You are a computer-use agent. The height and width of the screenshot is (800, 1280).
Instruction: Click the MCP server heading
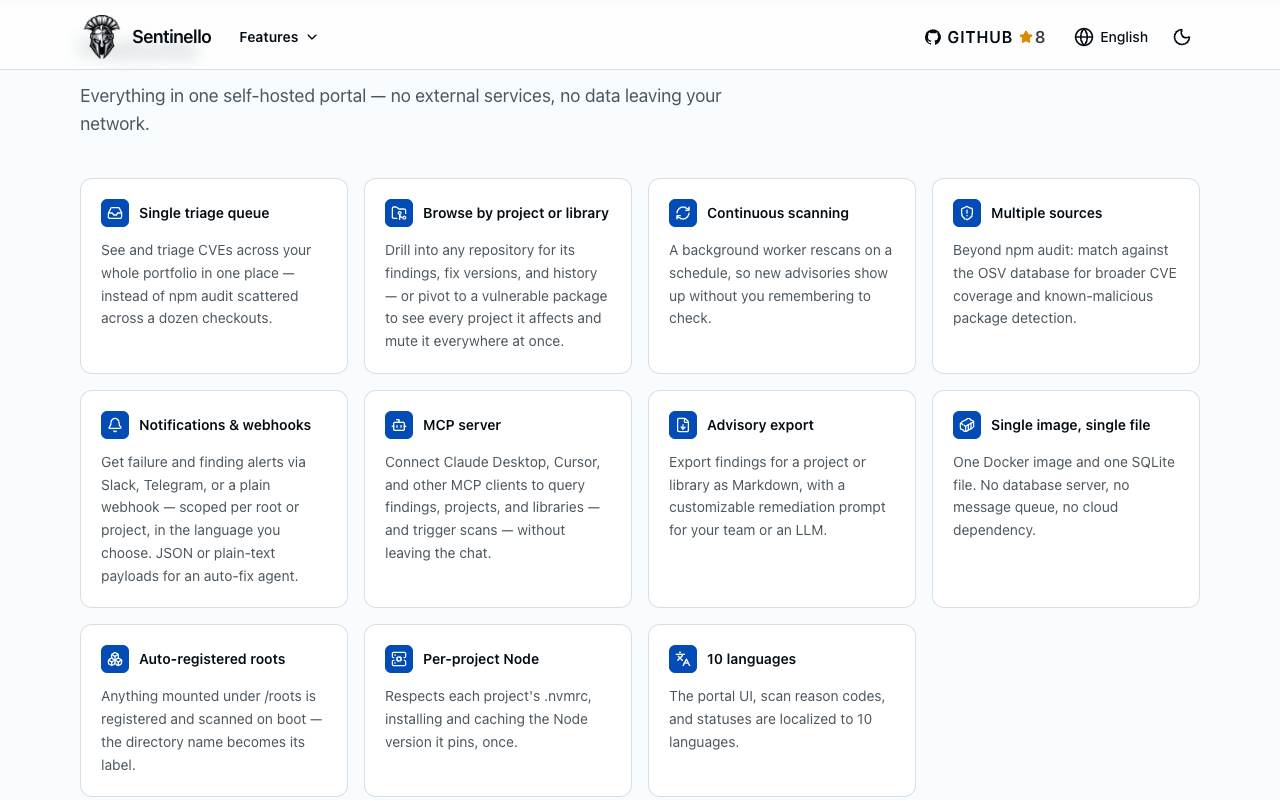(x=462, y=425)
